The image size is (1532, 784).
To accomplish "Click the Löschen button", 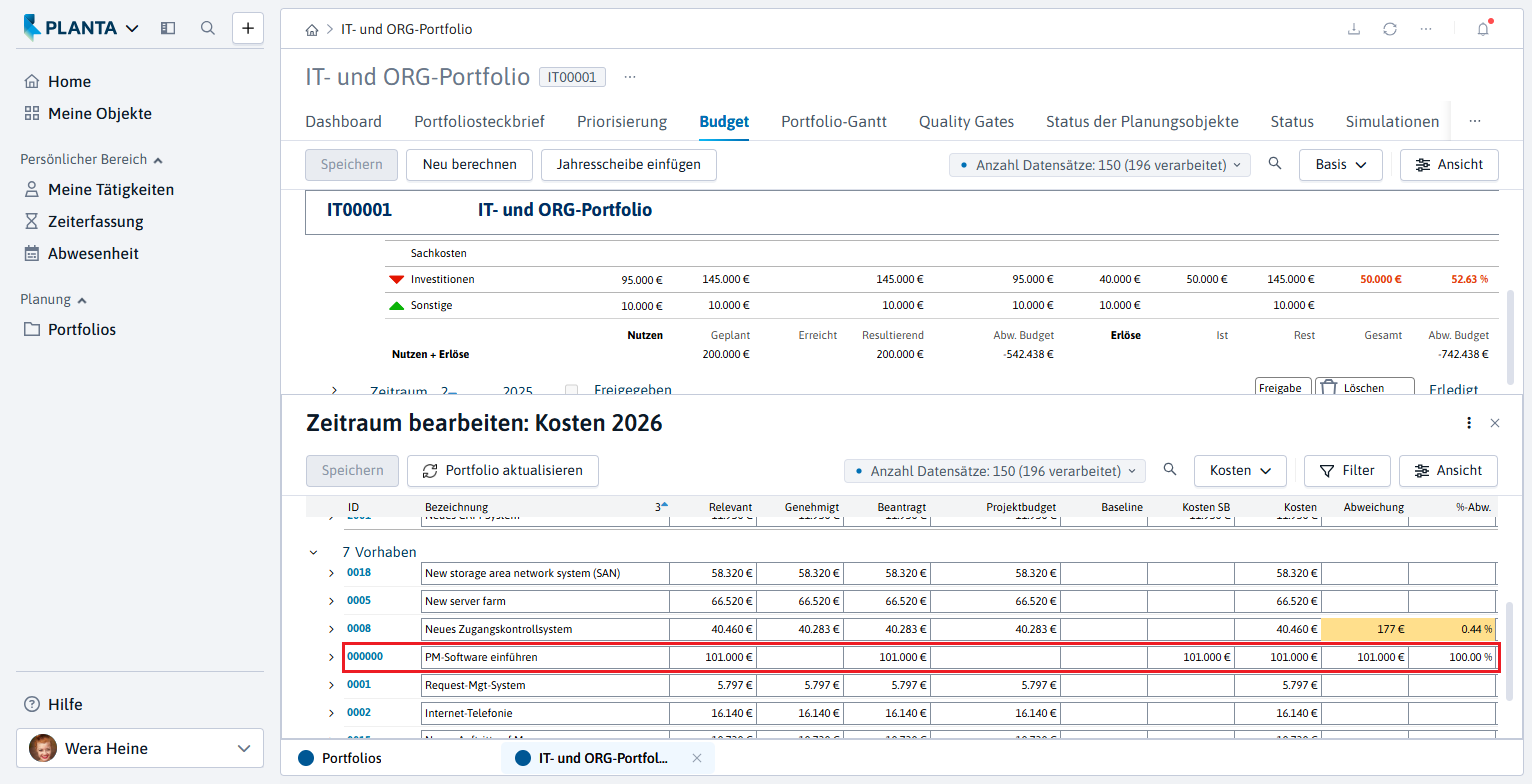I will 1364,387.
